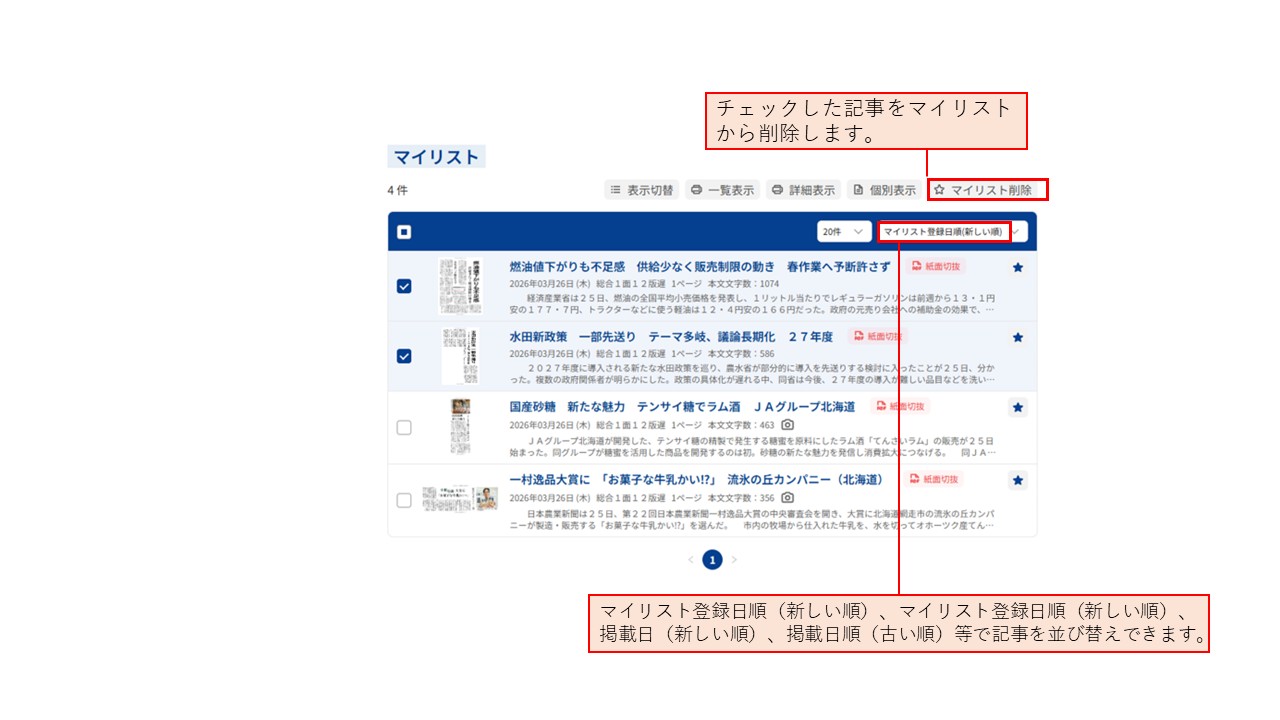Check the 一村逸品大賞 article checkbox
This screenshot has width=1280, height=720.
[x=404, y=500]
